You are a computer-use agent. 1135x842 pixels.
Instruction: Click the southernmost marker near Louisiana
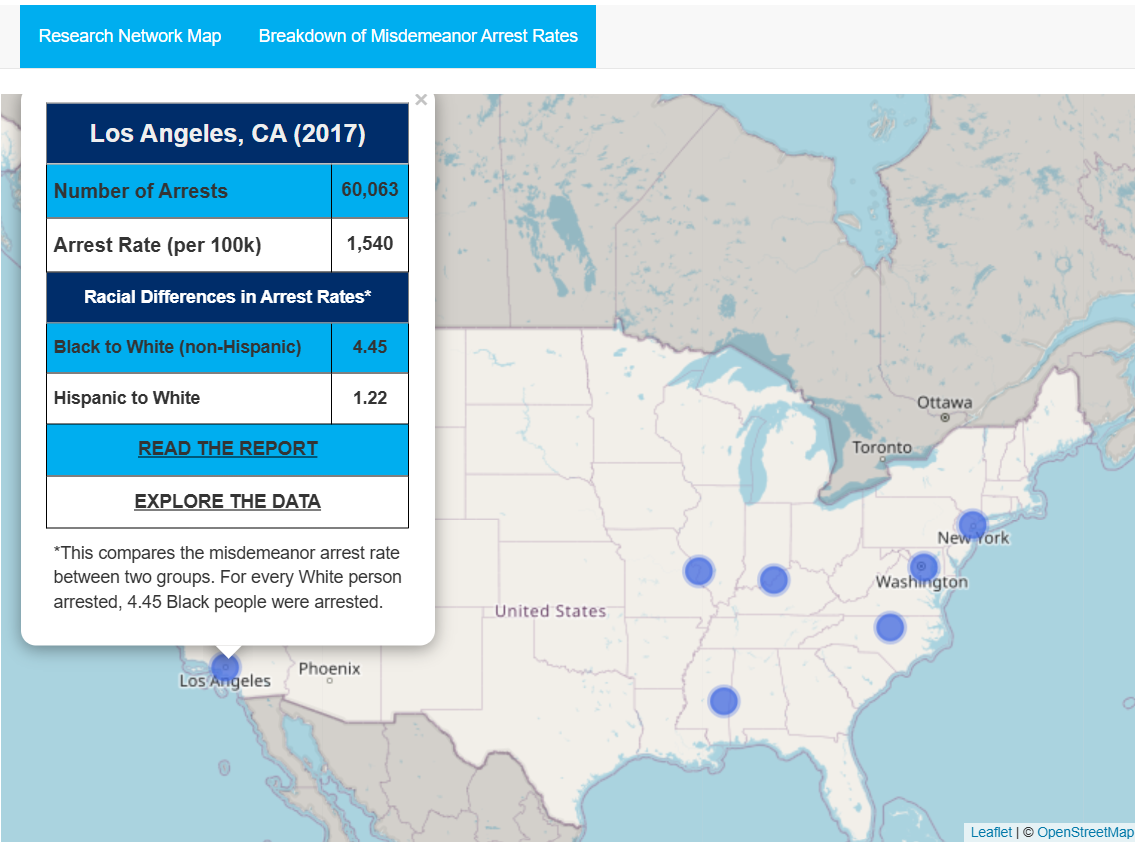[x=723, y=701]
